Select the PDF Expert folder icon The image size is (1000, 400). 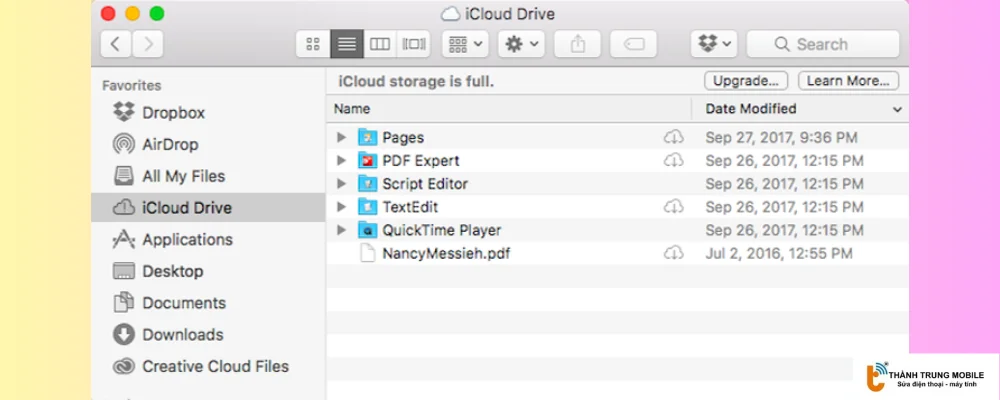click(x=367, y=161)
